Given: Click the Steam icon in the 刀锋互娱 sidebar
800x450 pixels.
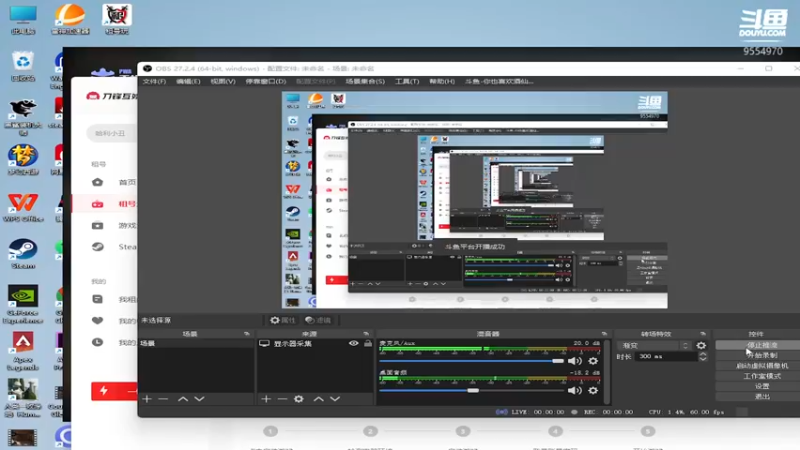Looking at the screenshot, I should (97, 247).
